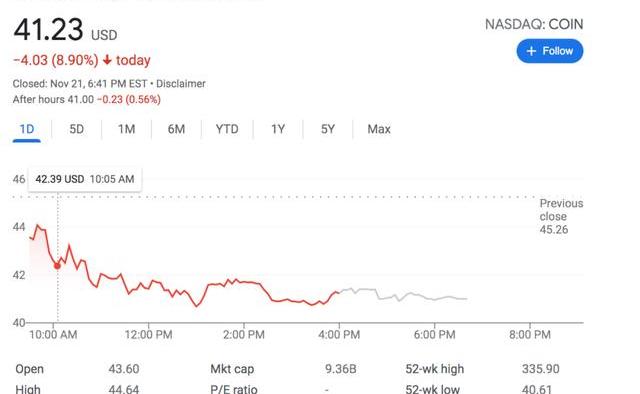640x394 pixels.
Task: Select the 1Y range tab
Action: point(278,129)
